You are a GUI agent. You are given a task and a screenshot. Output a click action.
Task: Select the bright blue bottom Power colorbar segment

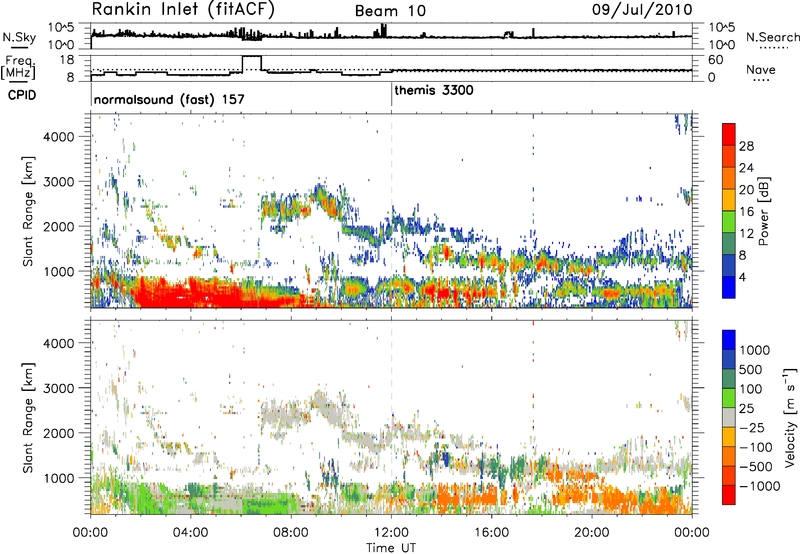pyautogui.click(x=729, y=287)
